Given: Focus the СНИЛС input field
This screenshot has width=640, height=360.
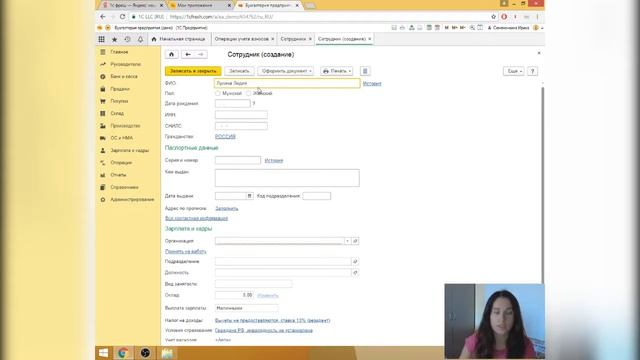Looking at the screenshot, I should (x=241, y=126).
